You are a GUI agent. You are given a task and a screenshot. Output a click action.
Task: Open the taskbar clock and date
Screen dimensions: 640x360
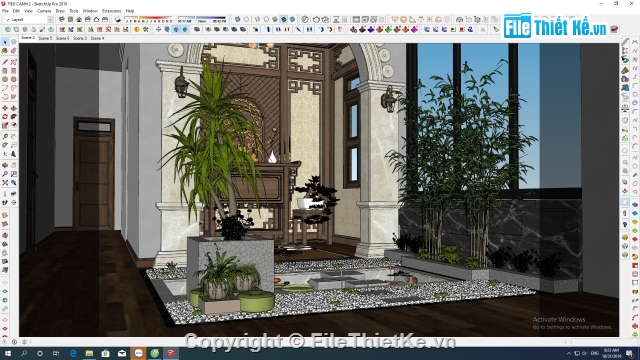point(613,353)
